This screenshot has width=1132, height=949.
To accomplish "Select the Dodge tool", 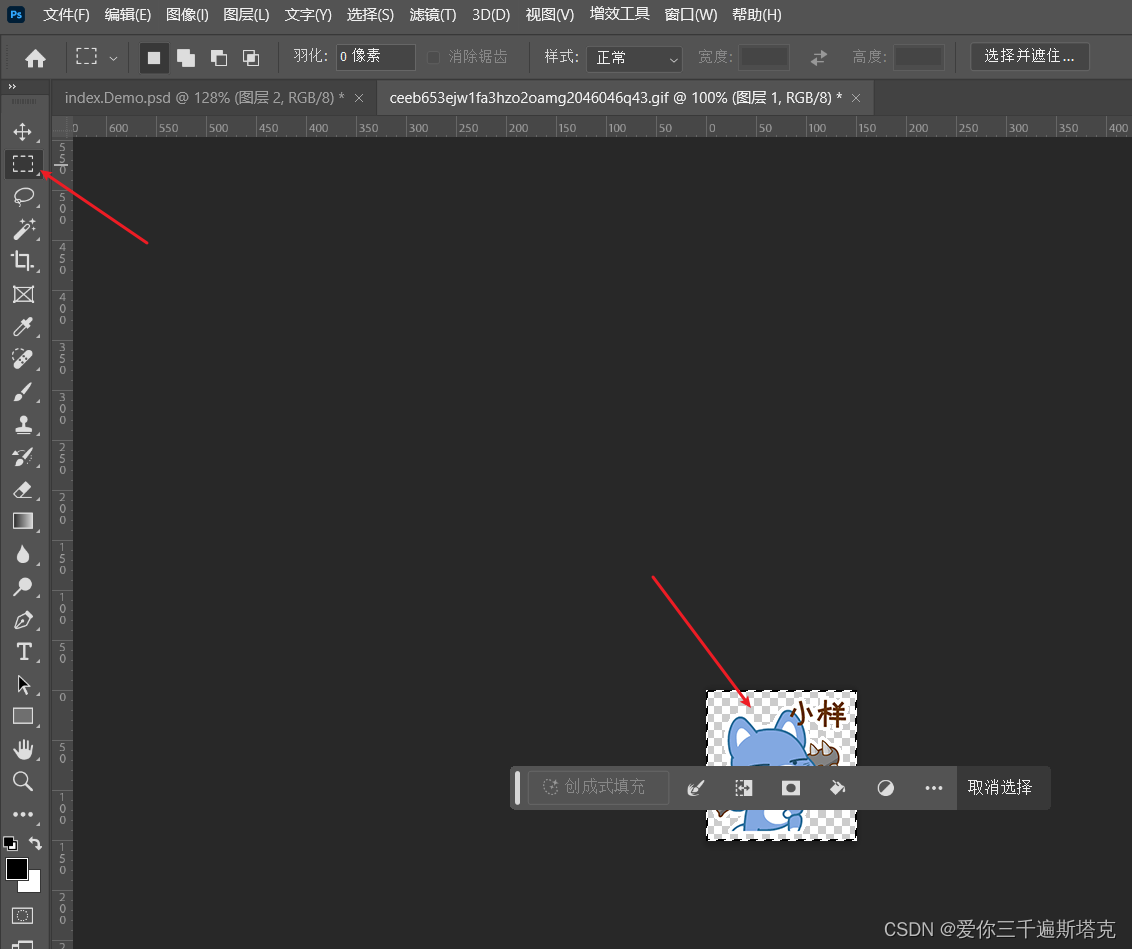I will [x=23, y=587].
